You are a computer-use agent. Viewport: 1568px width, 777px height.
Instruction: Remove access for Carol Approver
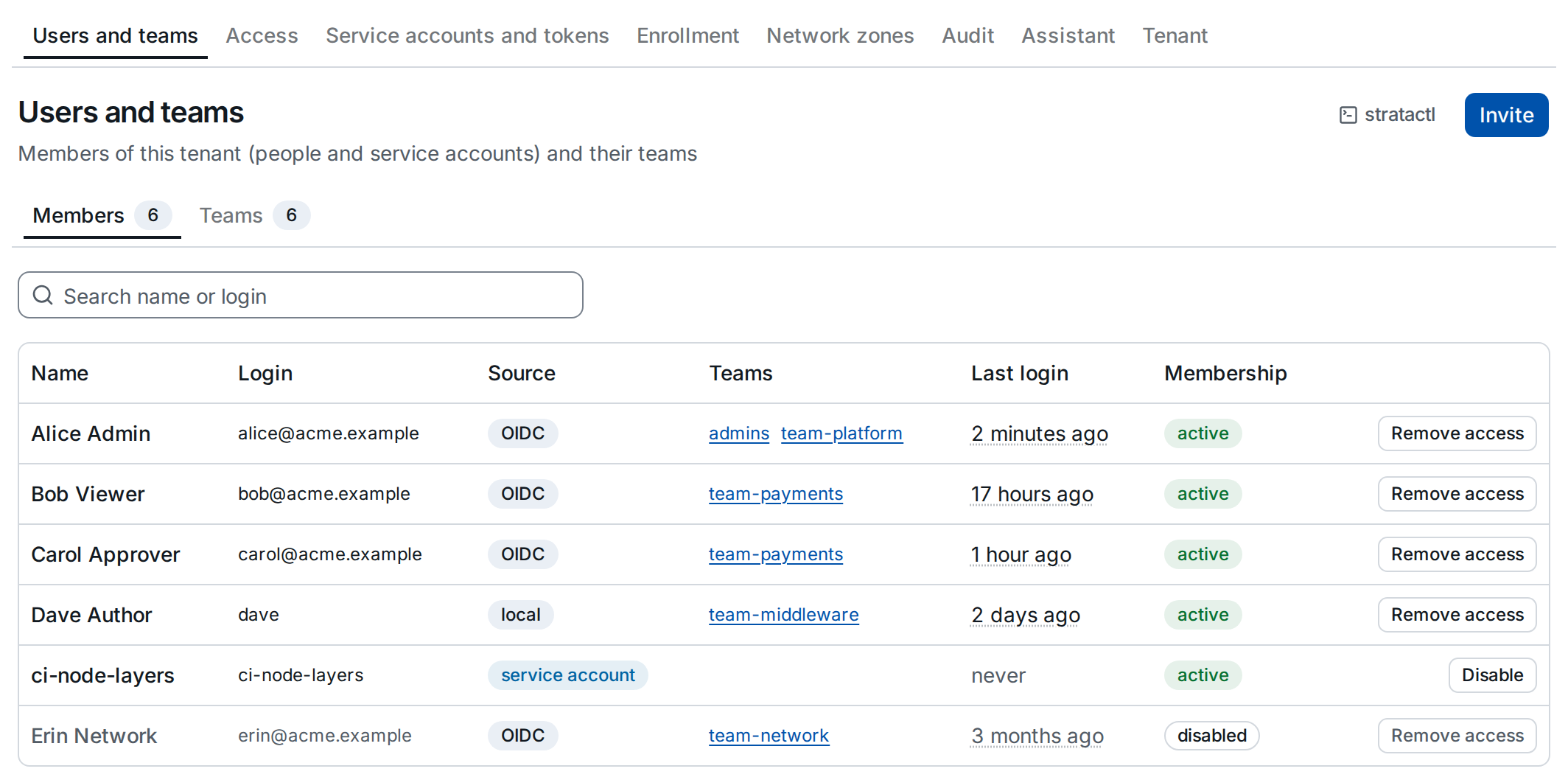[1457, 554]
